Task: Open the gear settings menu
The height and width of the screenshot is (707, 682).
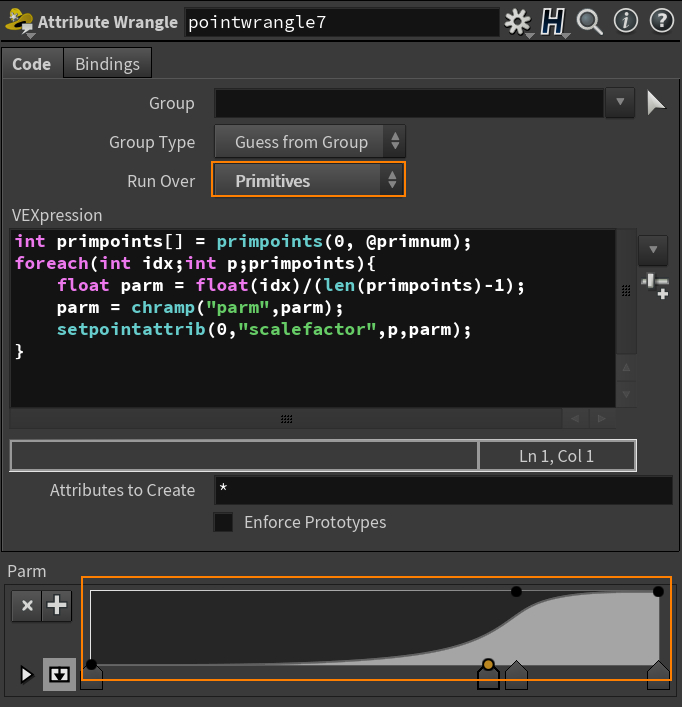Action: [517, 22]
